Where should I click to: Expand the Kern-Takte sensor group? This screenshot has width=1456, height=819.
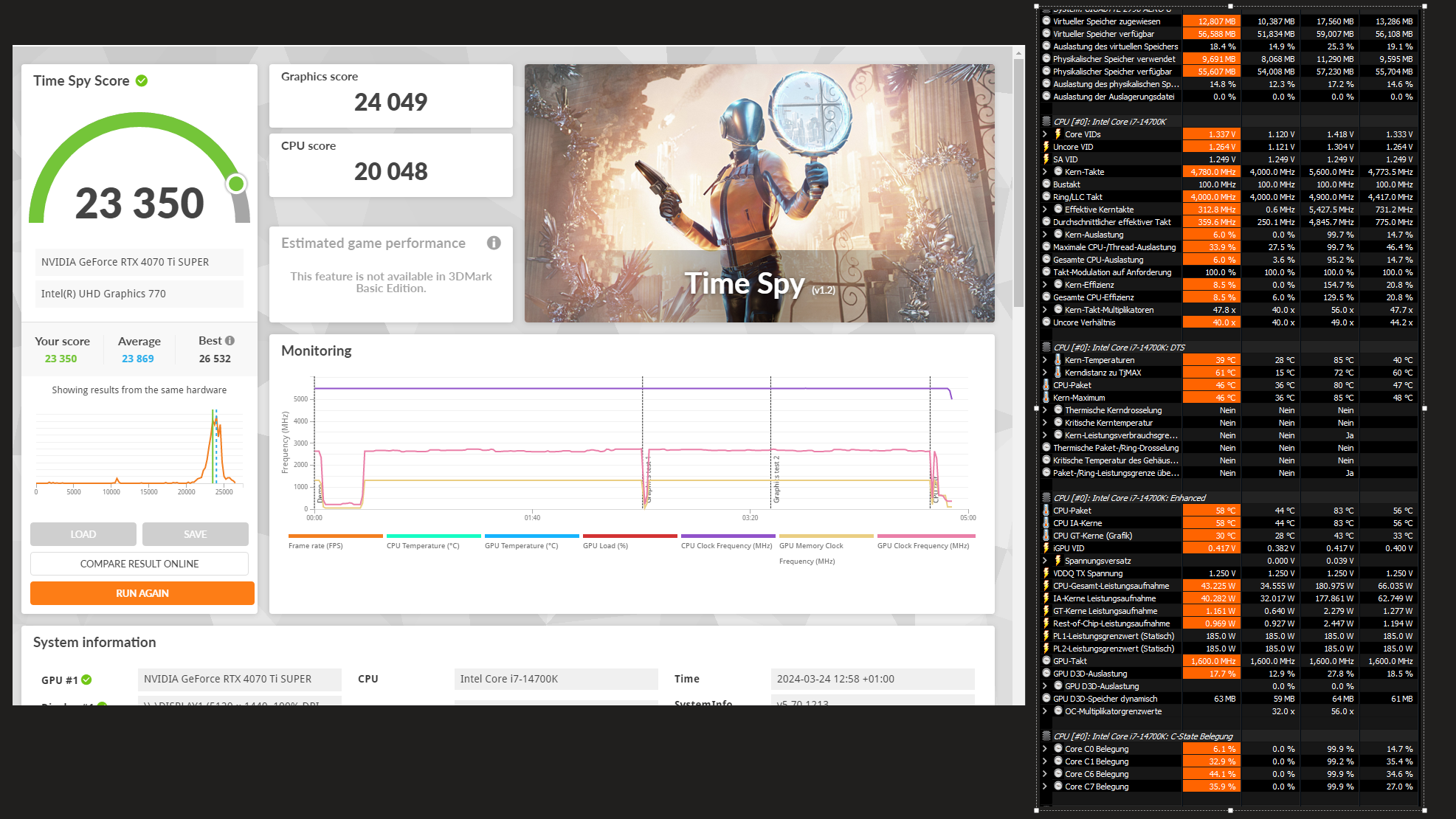coord(1045,172)
